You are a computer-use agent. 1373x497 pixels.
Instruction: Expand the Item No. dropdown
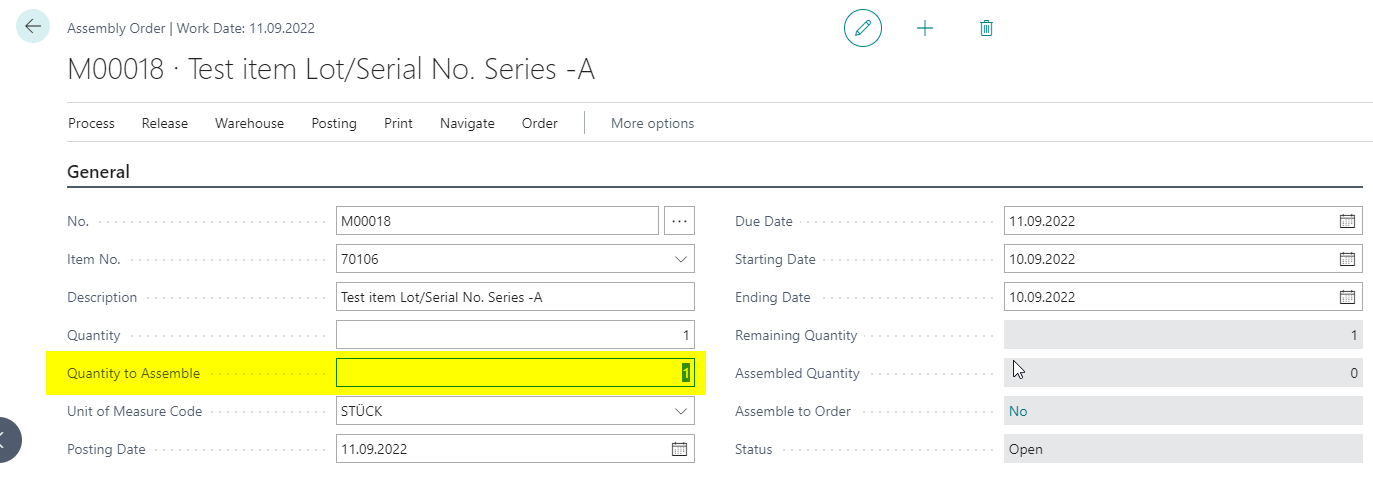681,259
